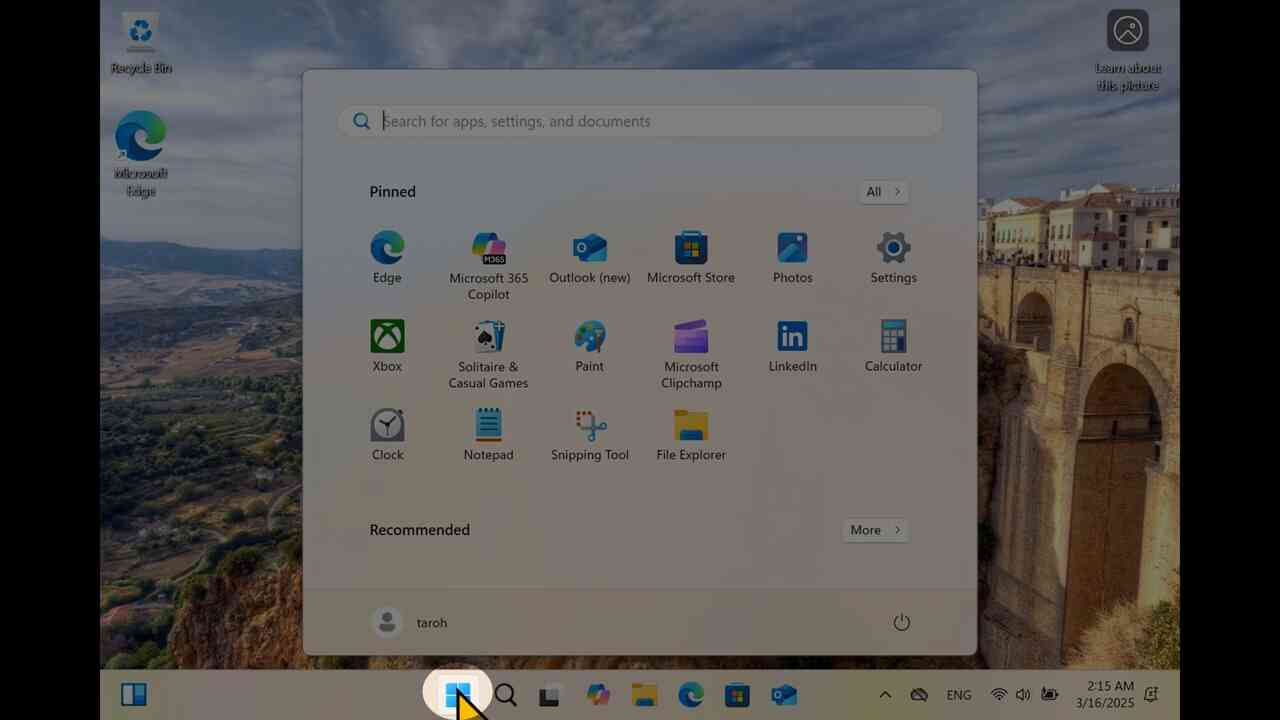Open Edge from pinned apps
This screenshot has width=1280, height=720.
click(x=387, y=258)
